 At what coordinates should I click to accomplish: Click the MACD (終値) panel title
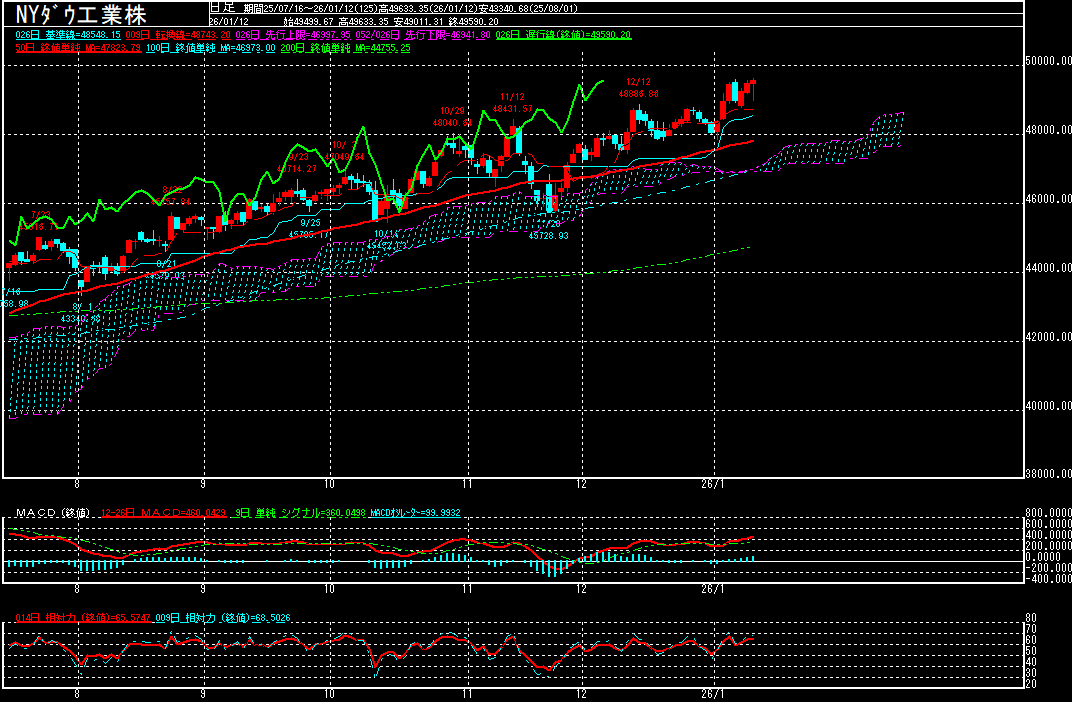[50, 513]
